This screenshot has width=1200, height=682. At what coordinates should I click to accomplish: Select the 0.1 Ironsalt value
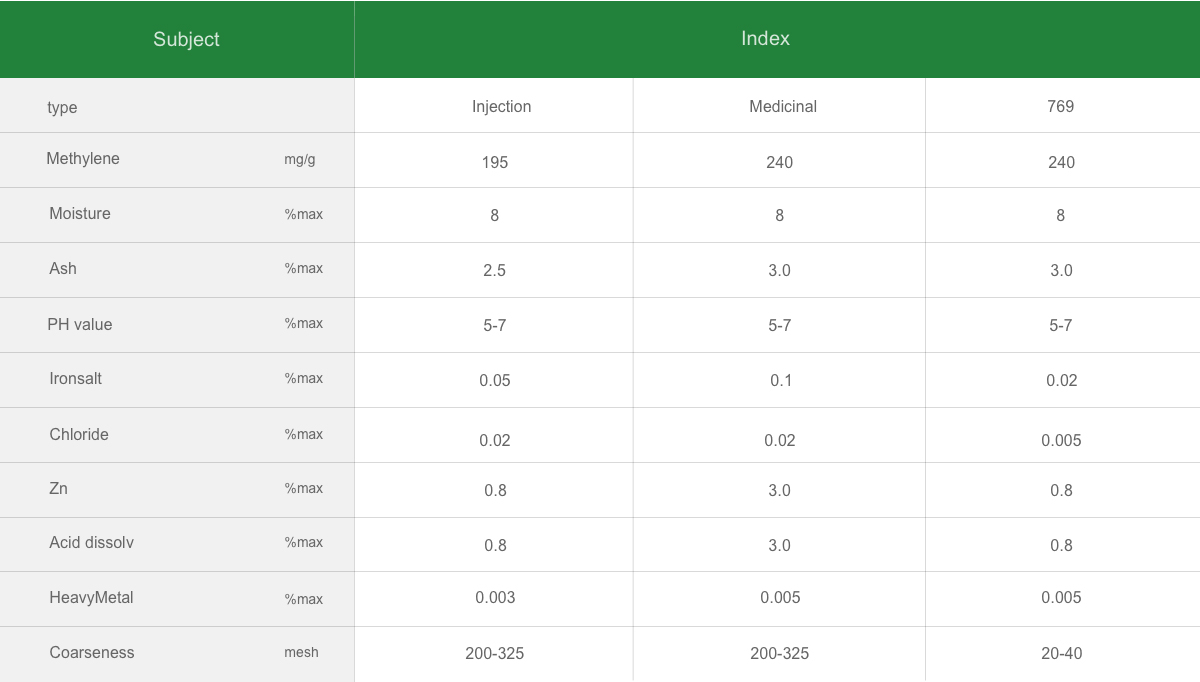[x=780, y=381]
